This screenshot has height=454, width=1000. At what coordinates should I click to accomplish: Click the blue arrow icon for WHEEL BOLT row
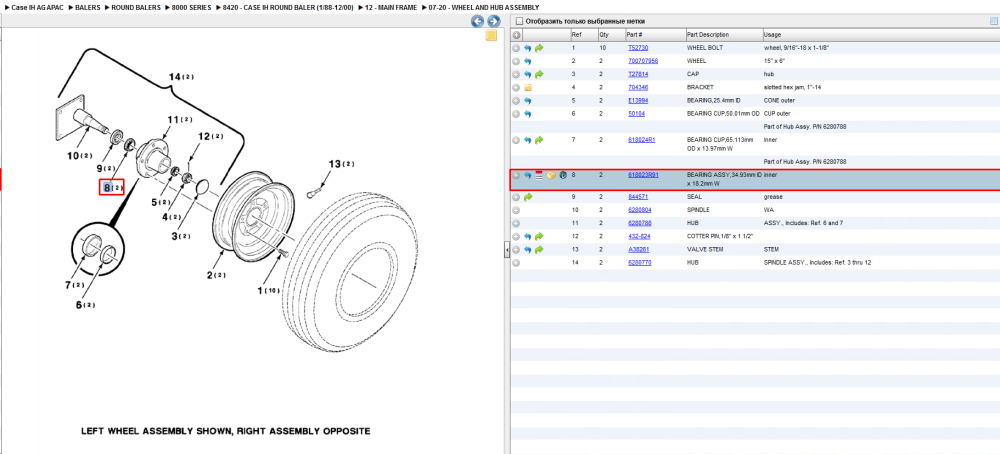(x=528, y=48)
